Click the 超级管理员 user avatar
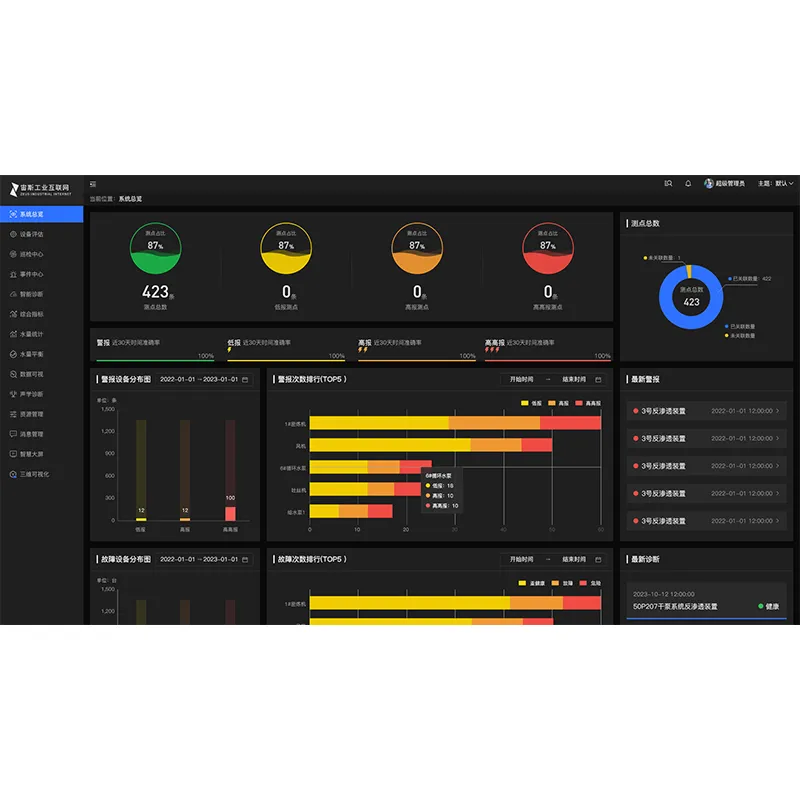 709,184
